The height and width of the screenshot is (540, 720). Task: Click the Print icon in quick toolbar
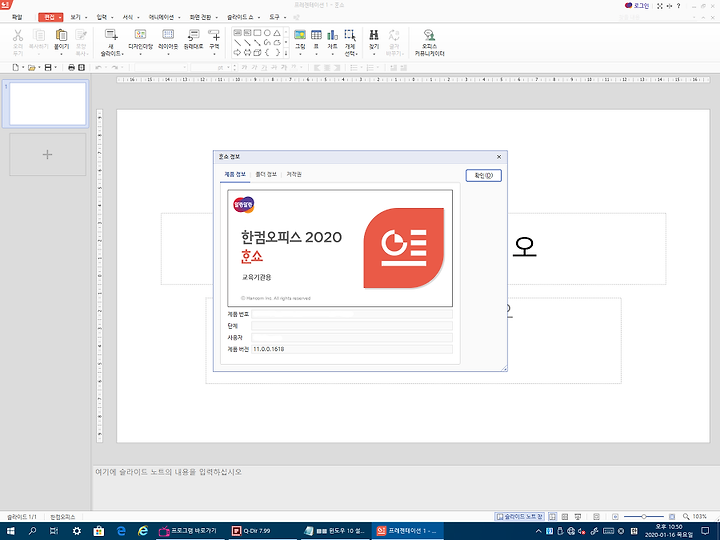pos(71,68)
